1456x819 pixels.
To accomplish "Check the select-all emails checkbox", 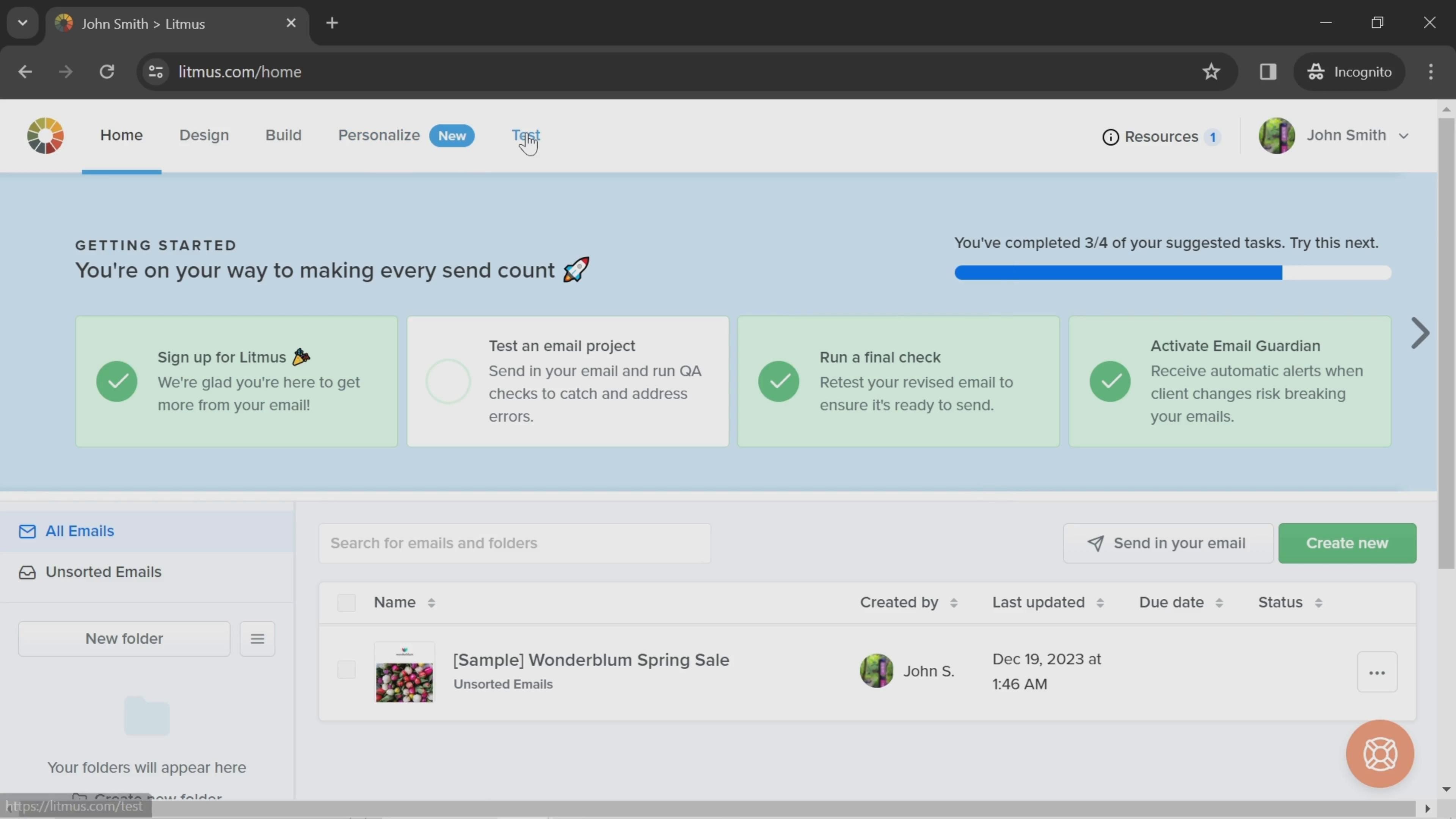I will pos(346,602).
